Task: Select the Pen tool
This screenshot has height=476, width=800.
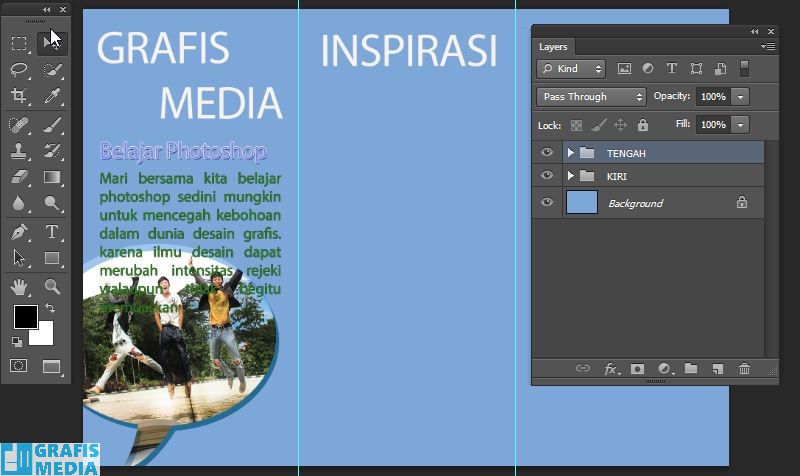Action: (x=19, y=232)
